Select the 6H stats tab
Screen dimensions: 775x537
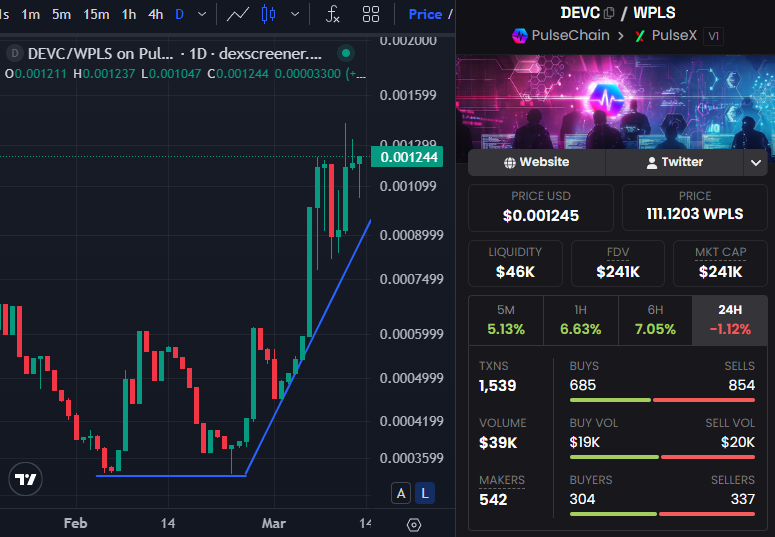(x=655, y=320)
